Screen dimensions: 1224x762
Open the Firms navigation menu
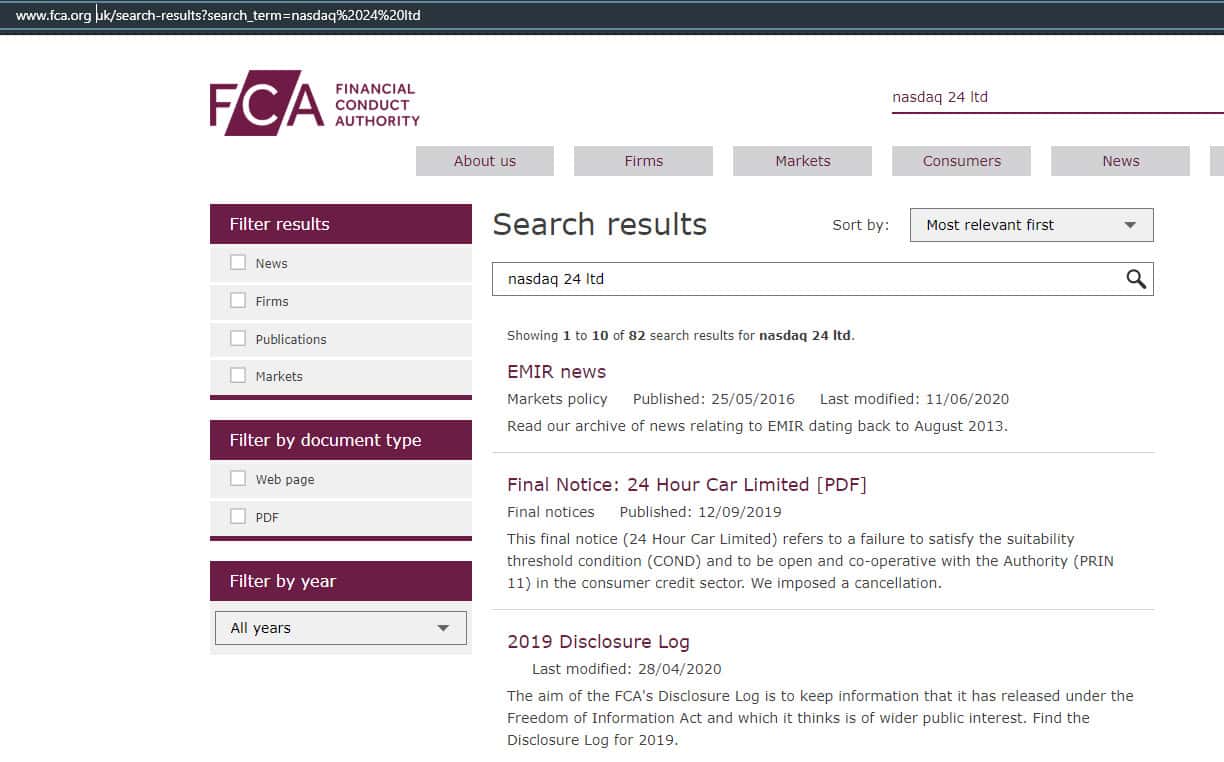click(x=644, y=161)
